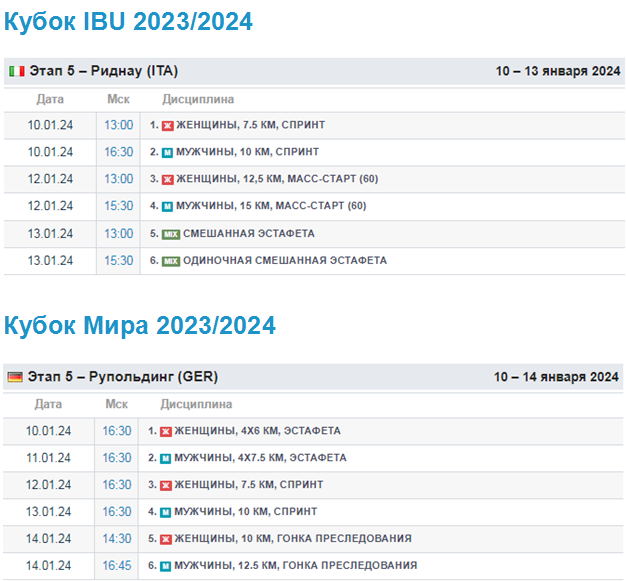Viewport: 626px width, 581px height.
Task: Click the women icon on IBU sprint 7.5 км row
Action: click(x=167, y=125)
